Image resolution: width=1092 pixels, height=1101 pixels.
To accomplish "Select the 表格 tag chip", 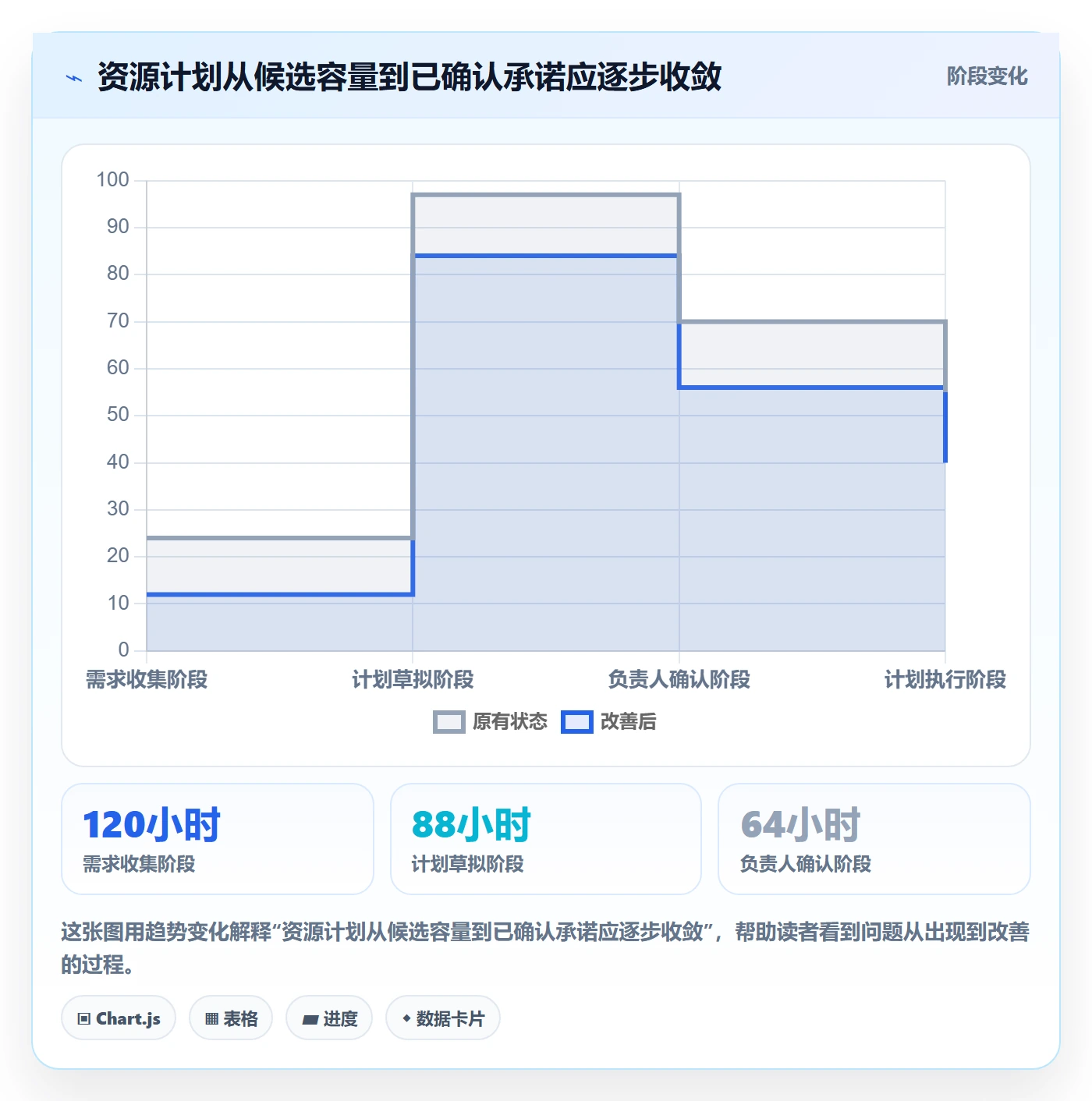I will coord(231,1018).
